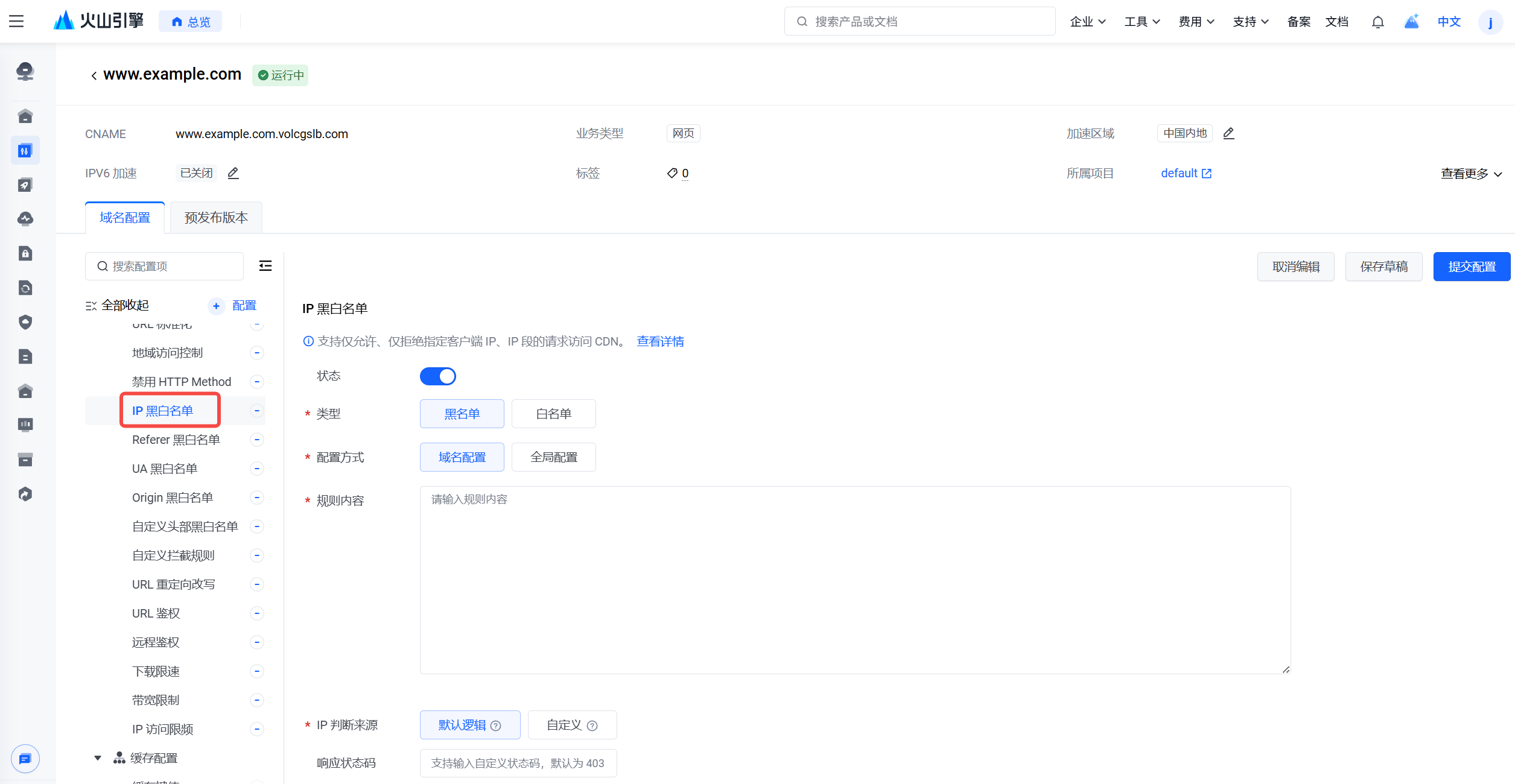Remove 地域访问控制 with minus icon
The width and height of the screenshot is (1515, 784).
click(x=257, y=353)
